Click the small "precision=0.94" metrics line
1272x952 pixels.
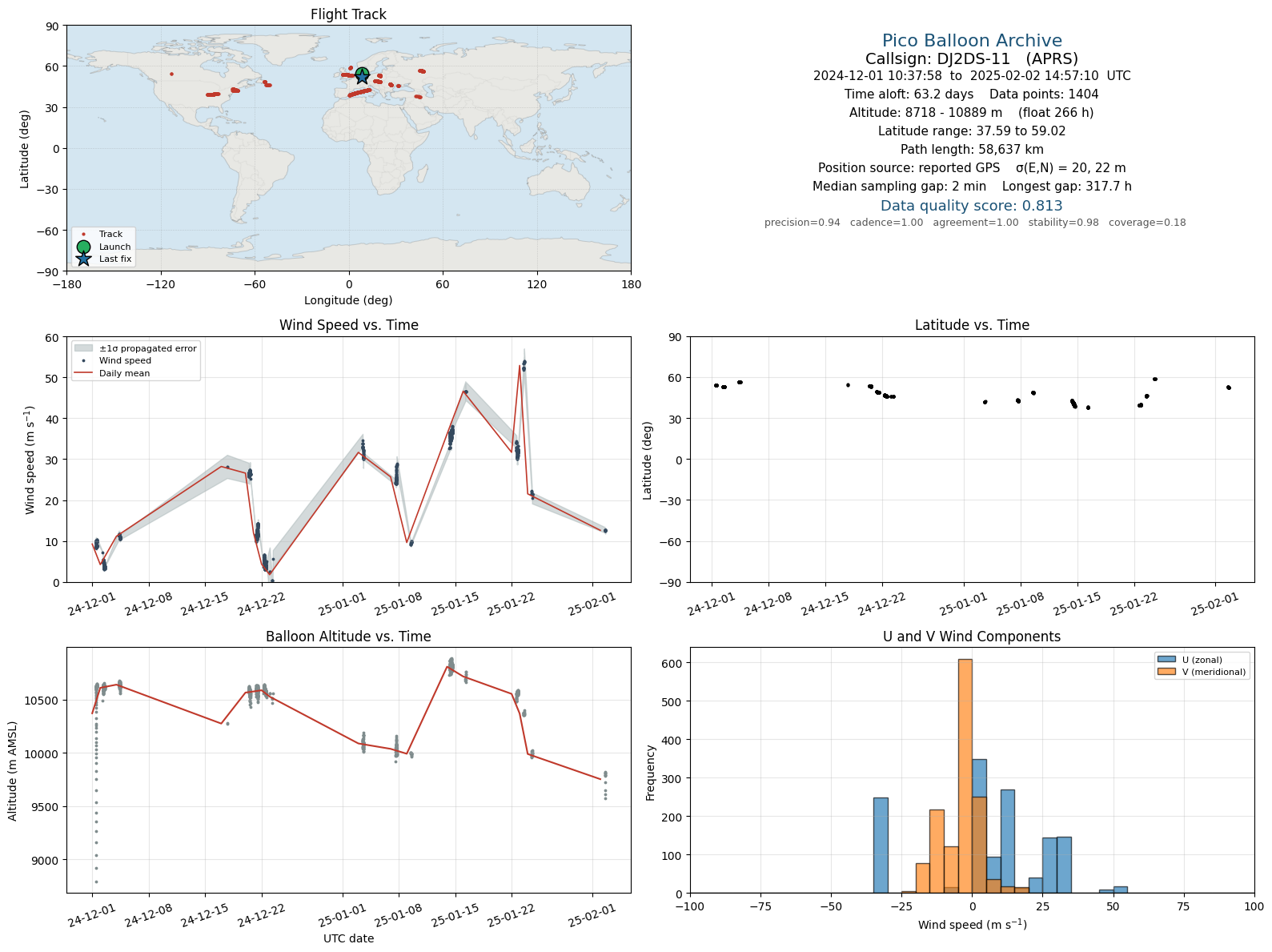point(975,223)
